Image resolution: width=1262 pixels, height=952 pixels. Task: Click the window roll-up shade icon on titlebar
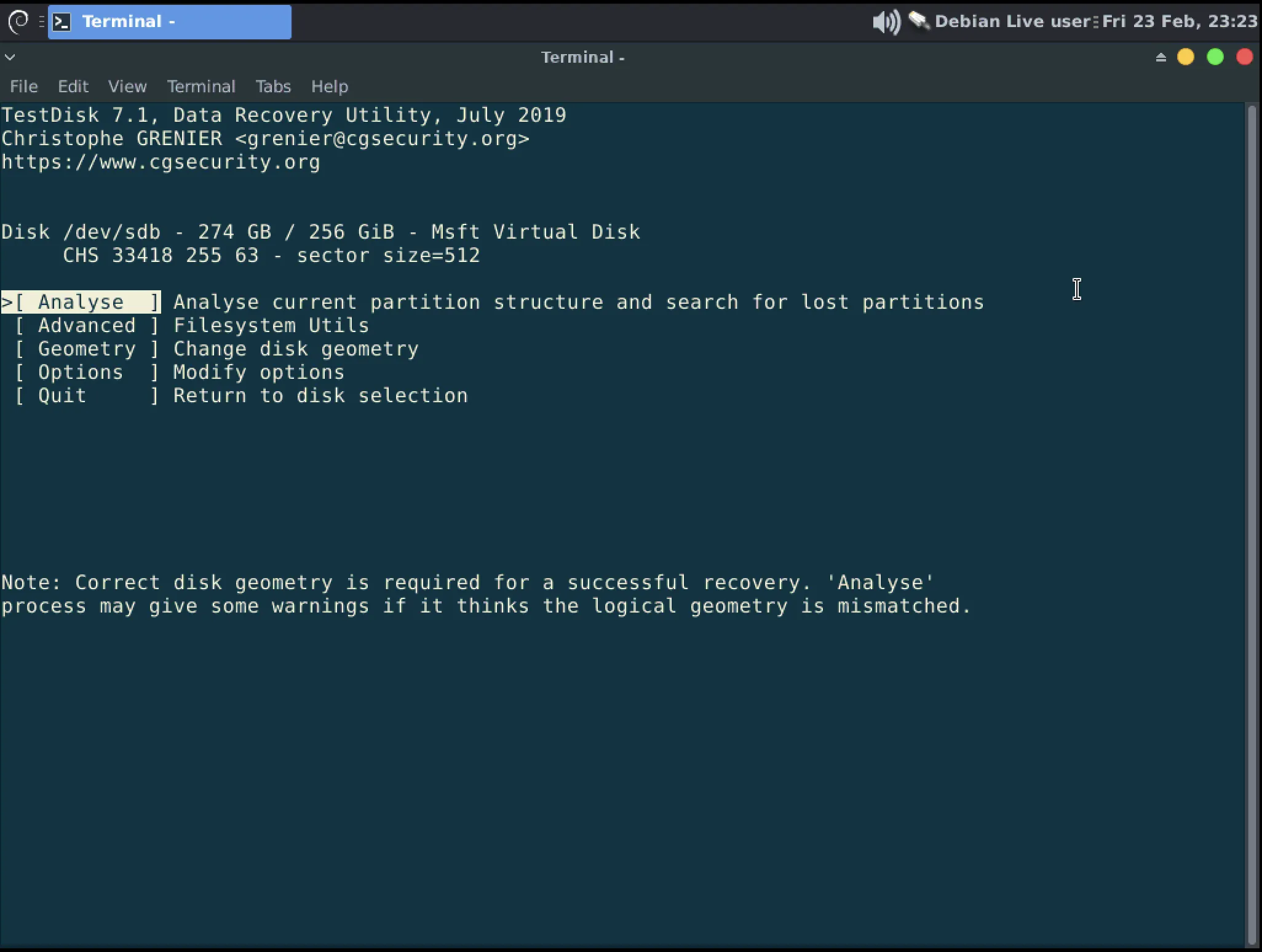[x=1160, y=57]
